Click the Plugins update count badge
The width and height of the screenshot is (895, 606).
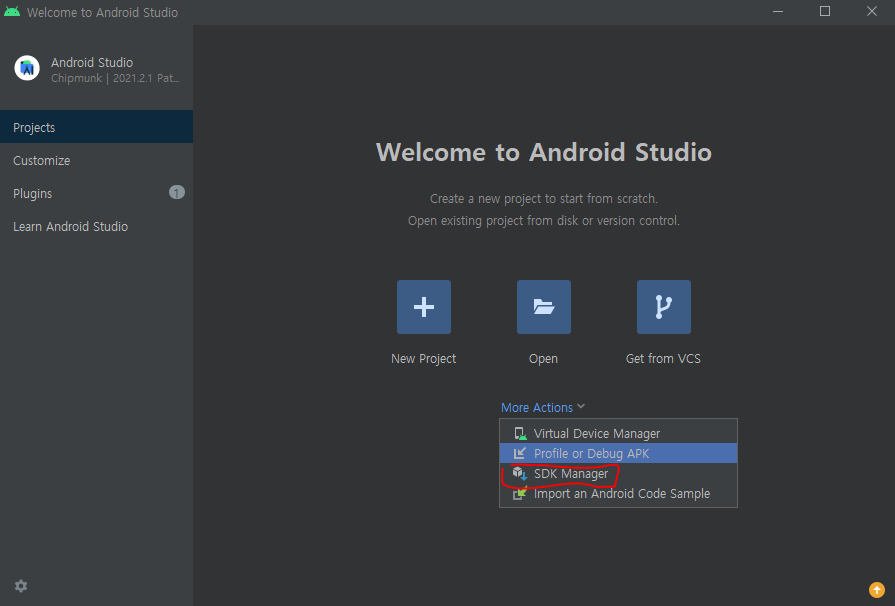coord(176,193)
